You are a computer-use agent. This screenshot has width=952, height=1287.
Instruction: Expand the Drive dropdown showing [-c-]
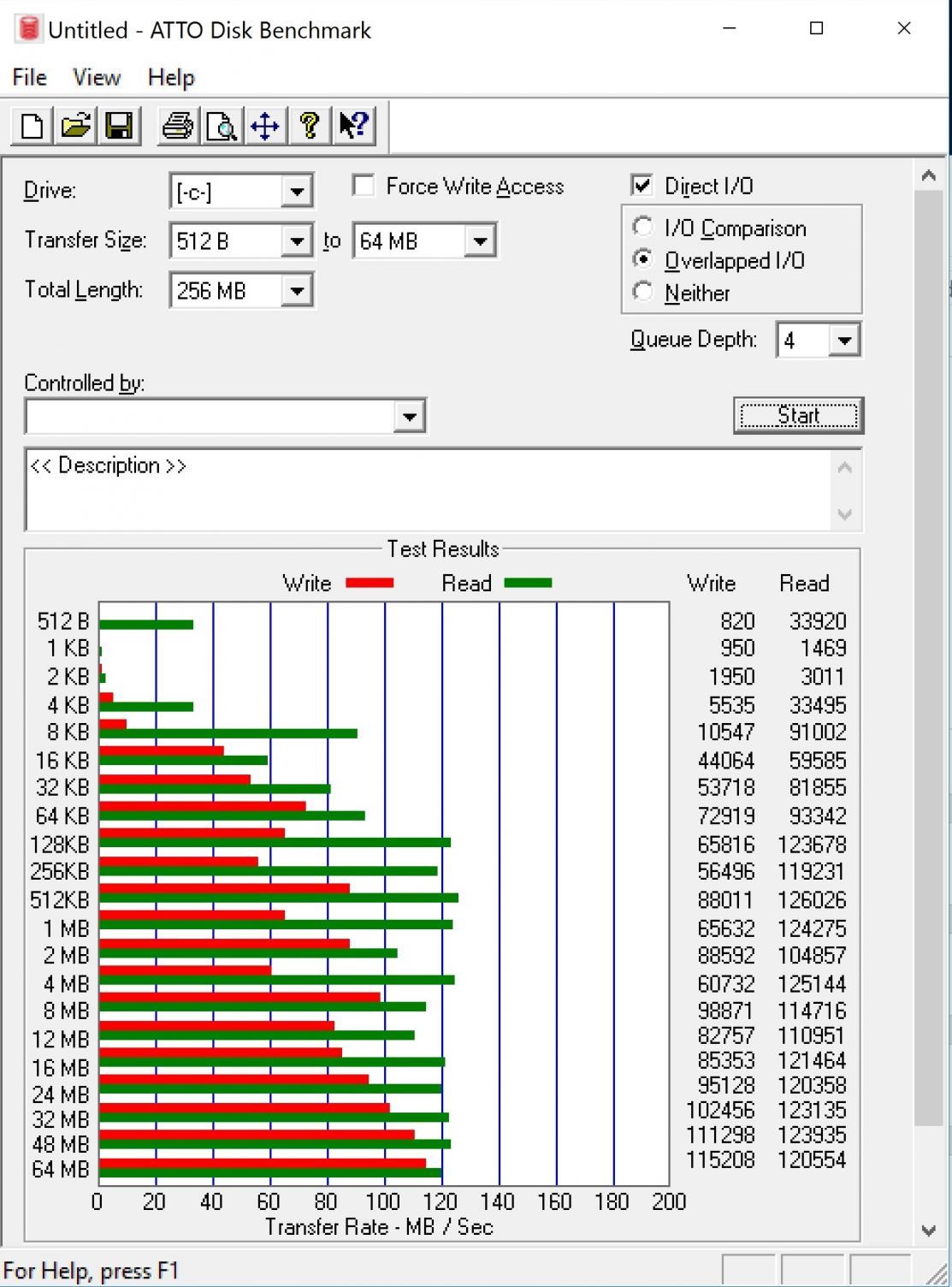tap(297, 191)
